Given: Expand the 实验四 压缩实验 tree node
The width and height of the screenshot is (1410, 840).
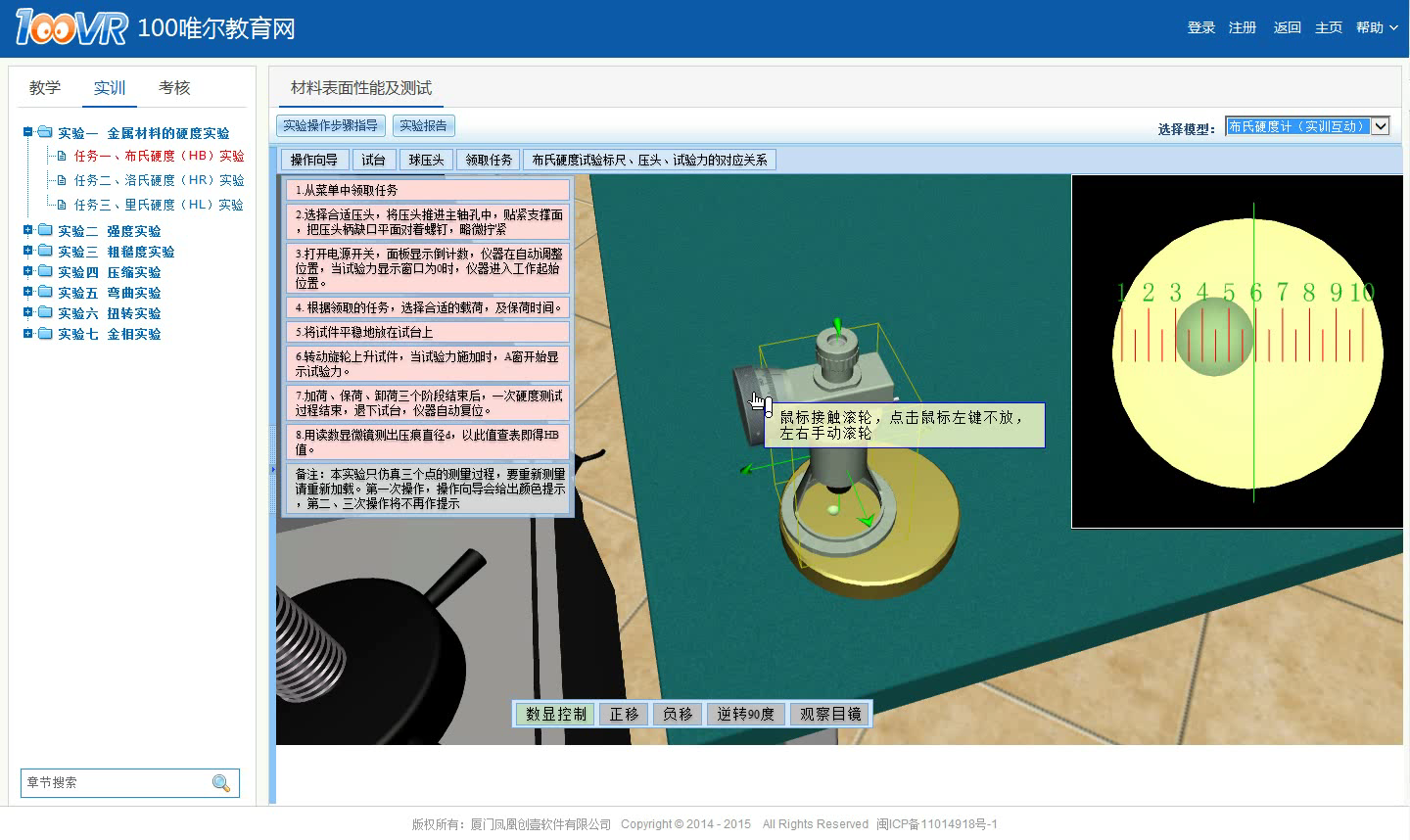Looking at the screenshot, I should pyautogui.click(x=28, y=272).
